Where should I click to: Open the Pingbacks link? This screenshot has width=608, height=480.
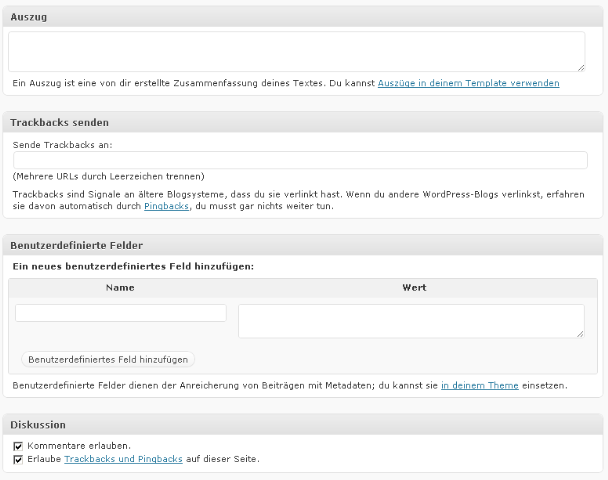[x=166, y=206]
